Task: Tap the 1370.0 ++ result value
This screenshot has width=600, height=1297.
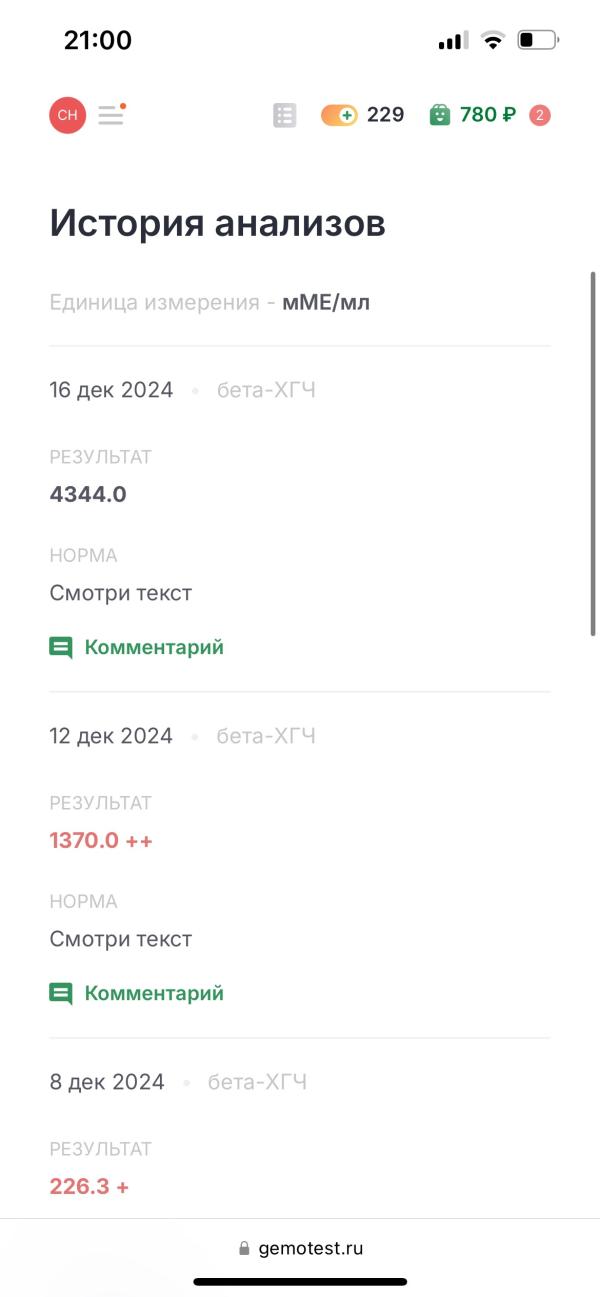Action: [101, 840]
